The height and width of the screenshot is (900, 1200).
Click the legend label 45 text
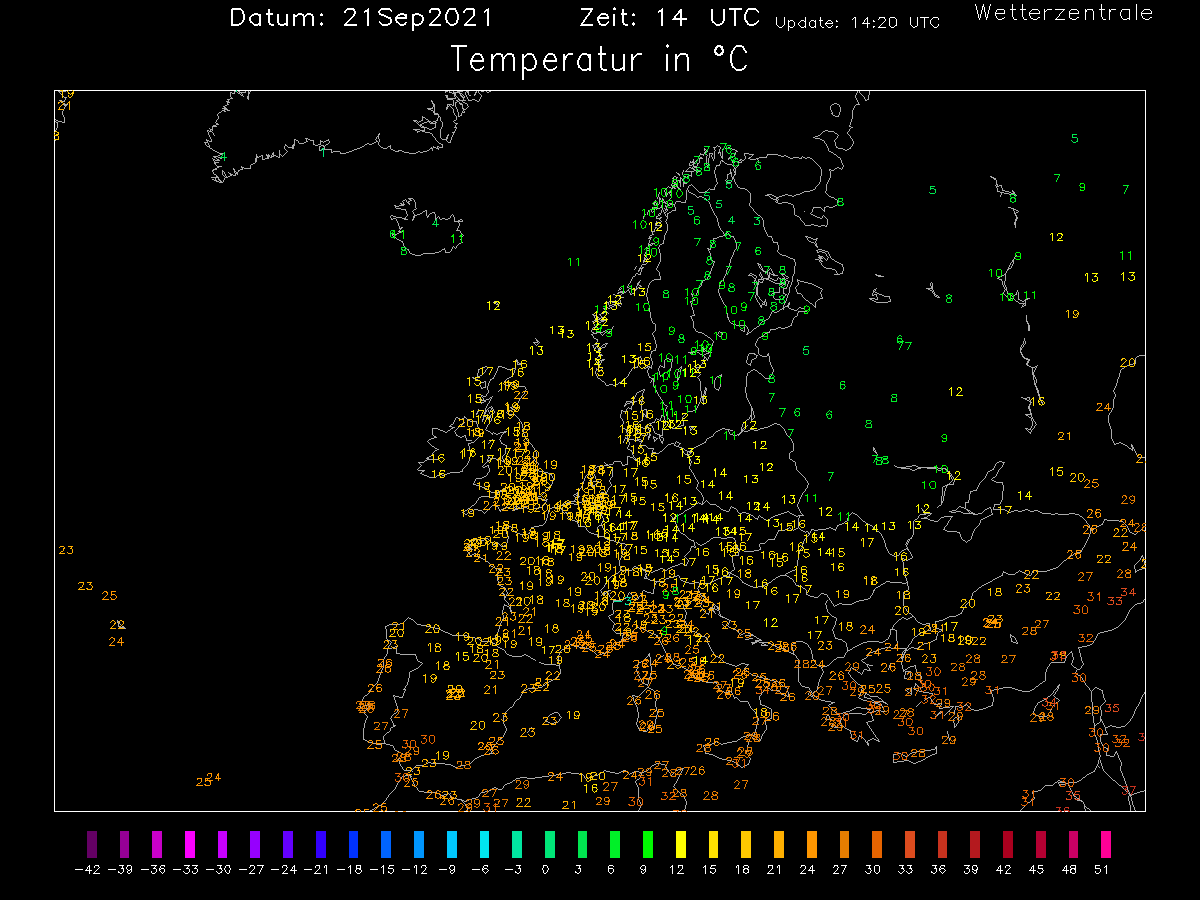coord(1040,869)
